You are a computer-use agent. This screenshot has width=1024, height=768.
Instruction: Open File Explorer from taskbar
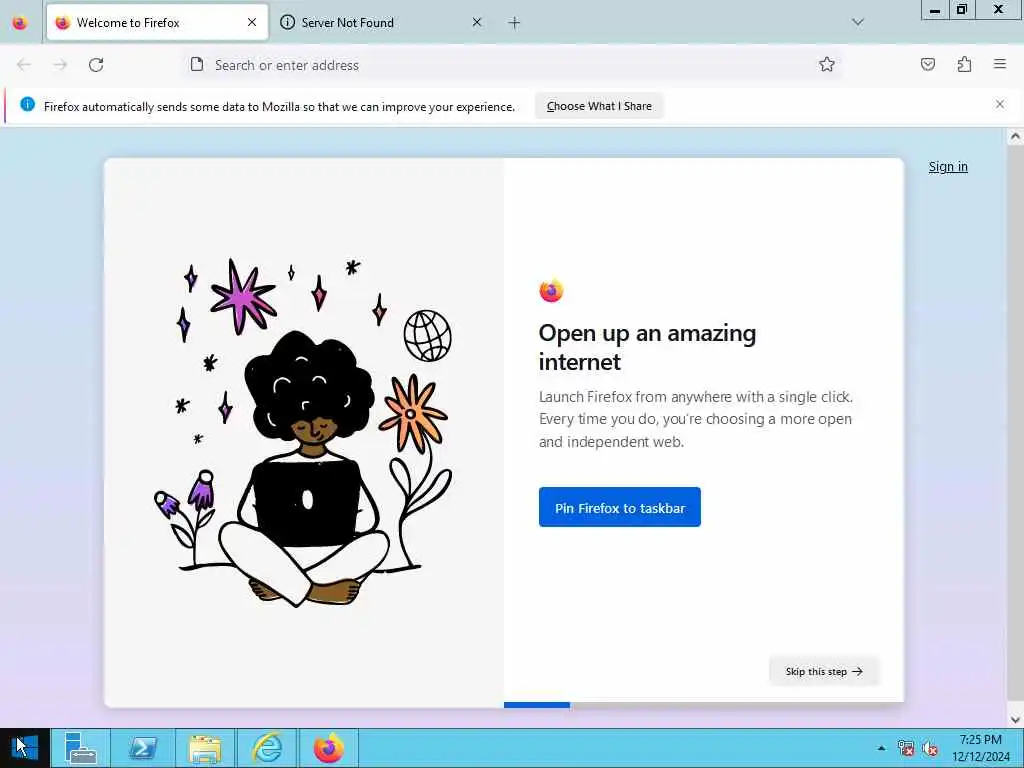(204, 748)
